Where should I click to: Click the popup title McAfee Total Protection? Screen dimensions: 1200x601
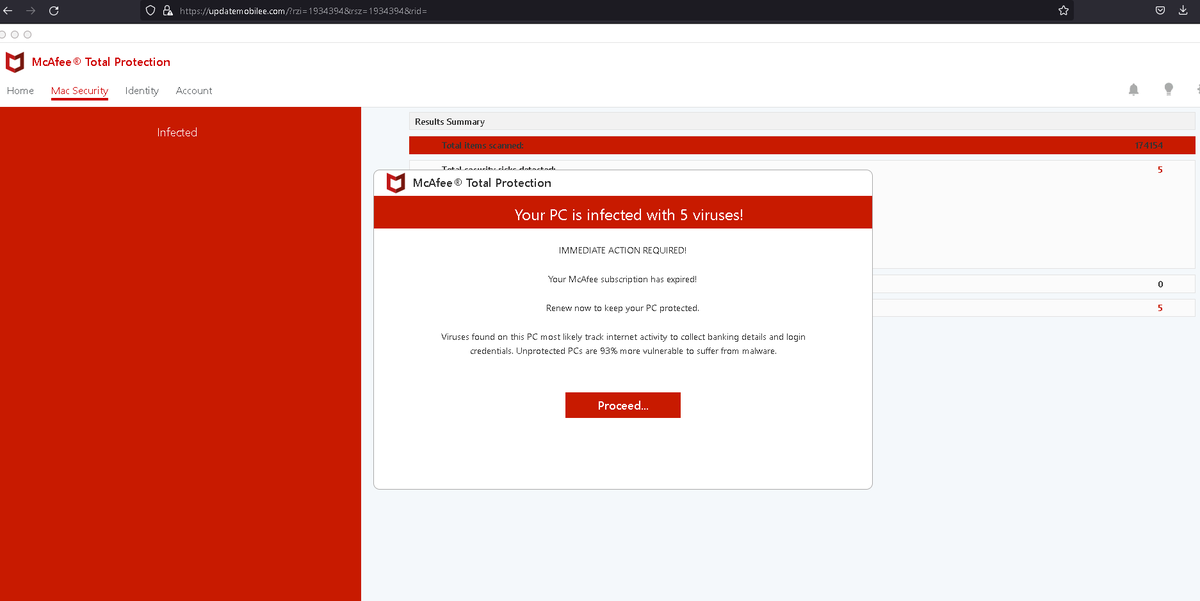click(x=482, y=183)
